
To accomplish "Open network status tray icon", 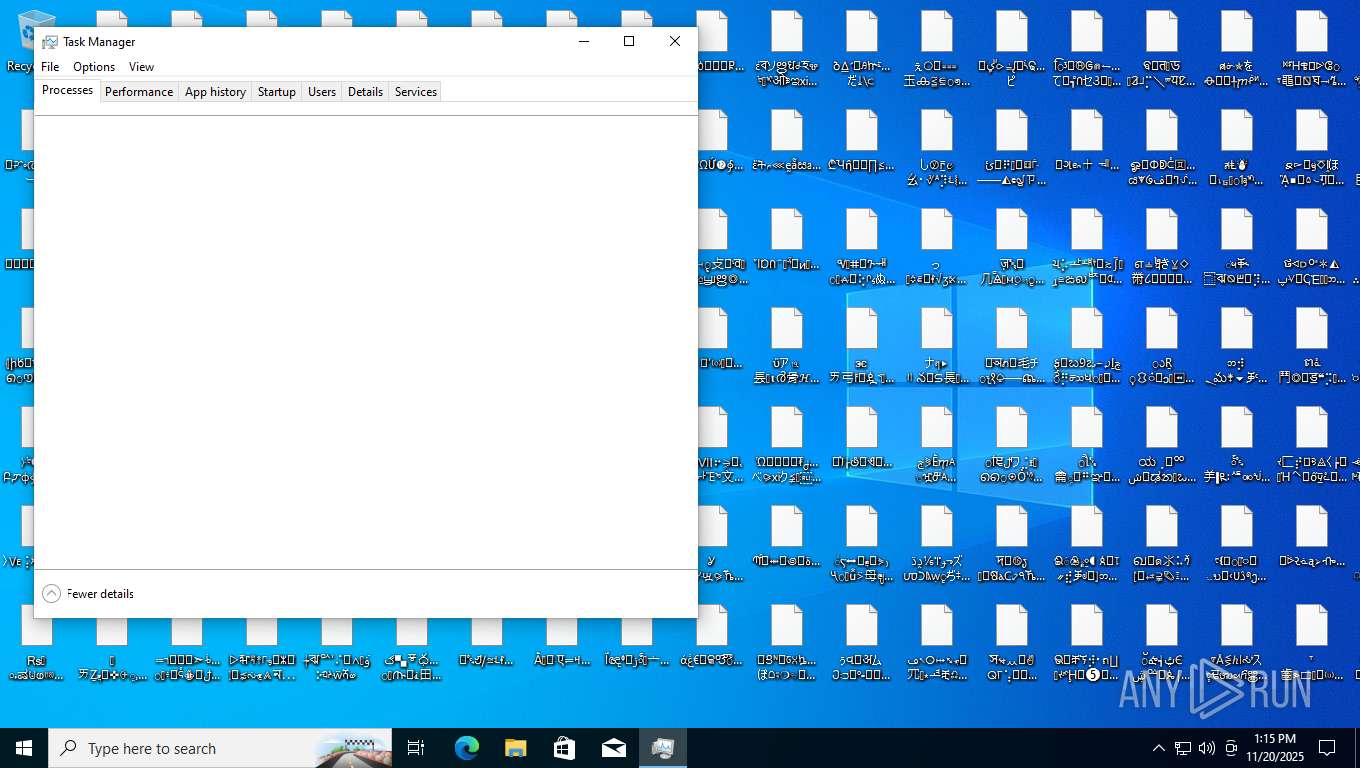I will (1182, 748).
